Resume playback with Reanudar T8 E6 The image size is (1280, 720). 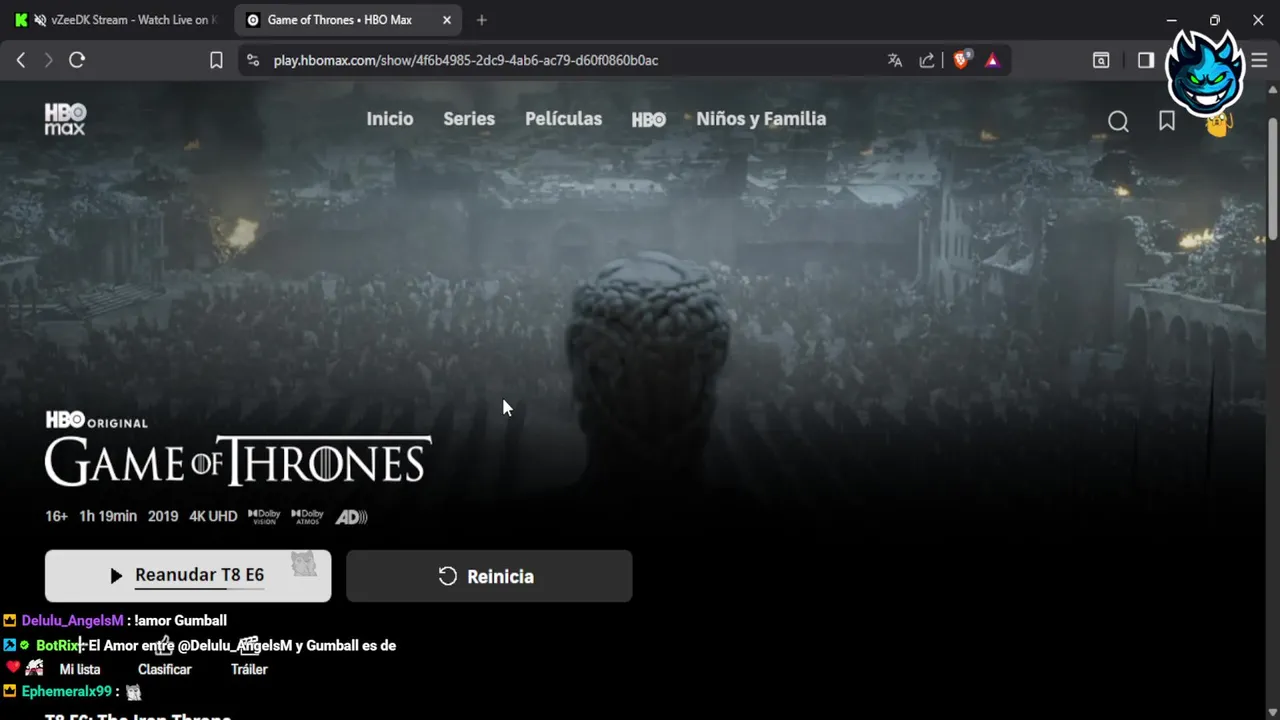pyautogui.click(x=188, y=576)
